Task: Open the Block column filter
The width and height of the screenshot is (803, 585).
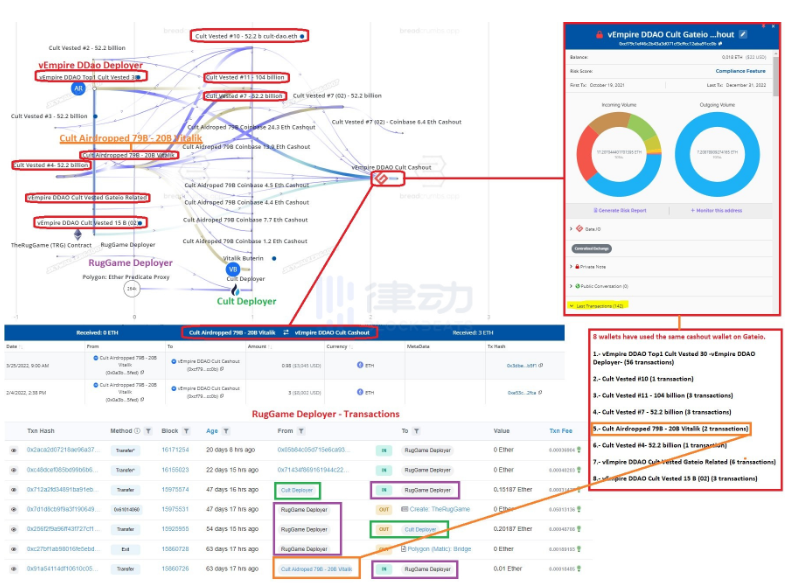Action: [186, 431]
